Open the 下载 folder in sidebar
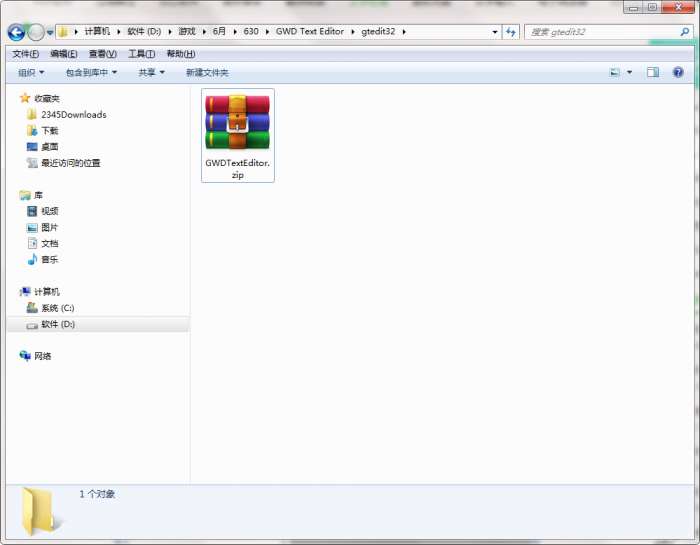700x545 pixels. pyautogui.click(x=49, y=130)
